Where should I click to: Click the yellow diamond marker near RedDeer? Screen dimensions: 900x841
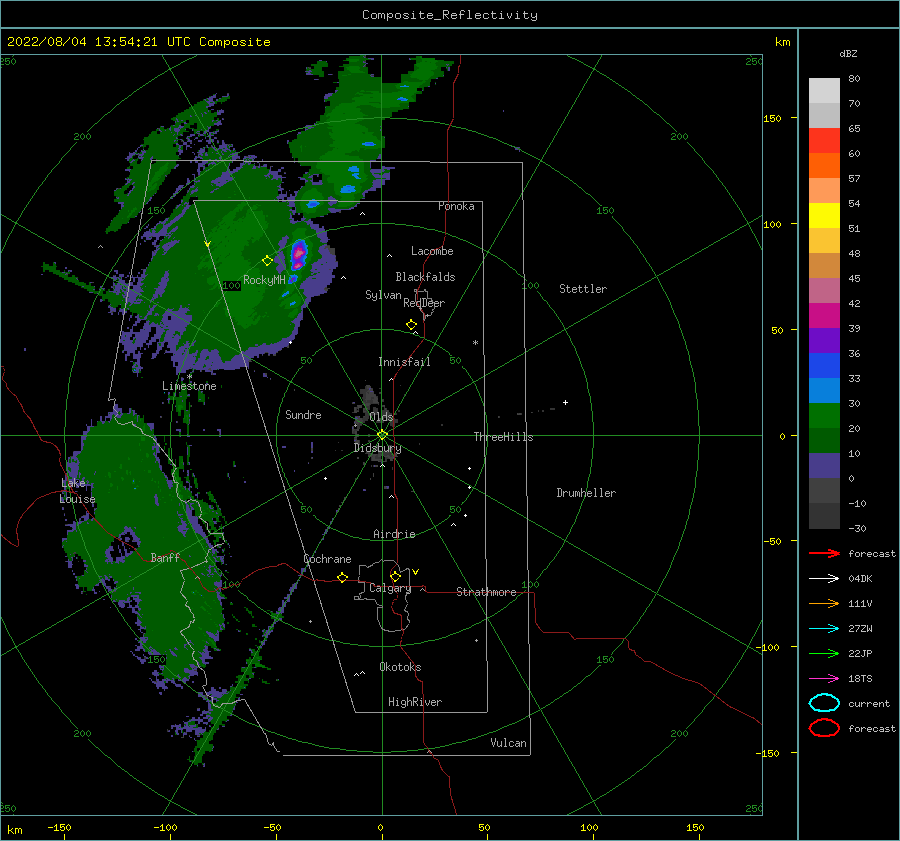(412, 325)
